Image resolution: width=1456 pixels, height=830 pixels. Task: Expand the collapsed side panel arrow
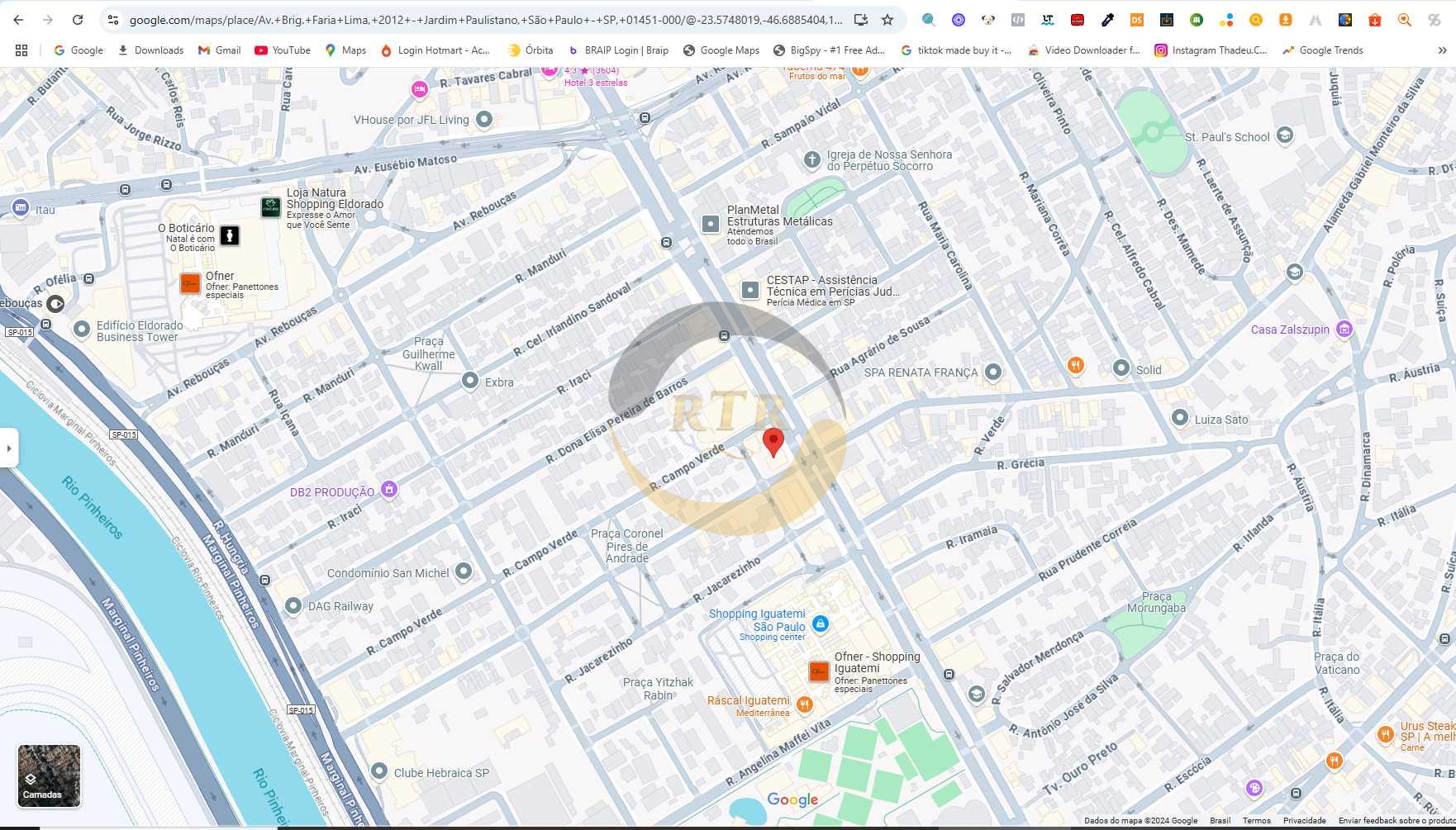pyautogui.click(x=9, y=448)
